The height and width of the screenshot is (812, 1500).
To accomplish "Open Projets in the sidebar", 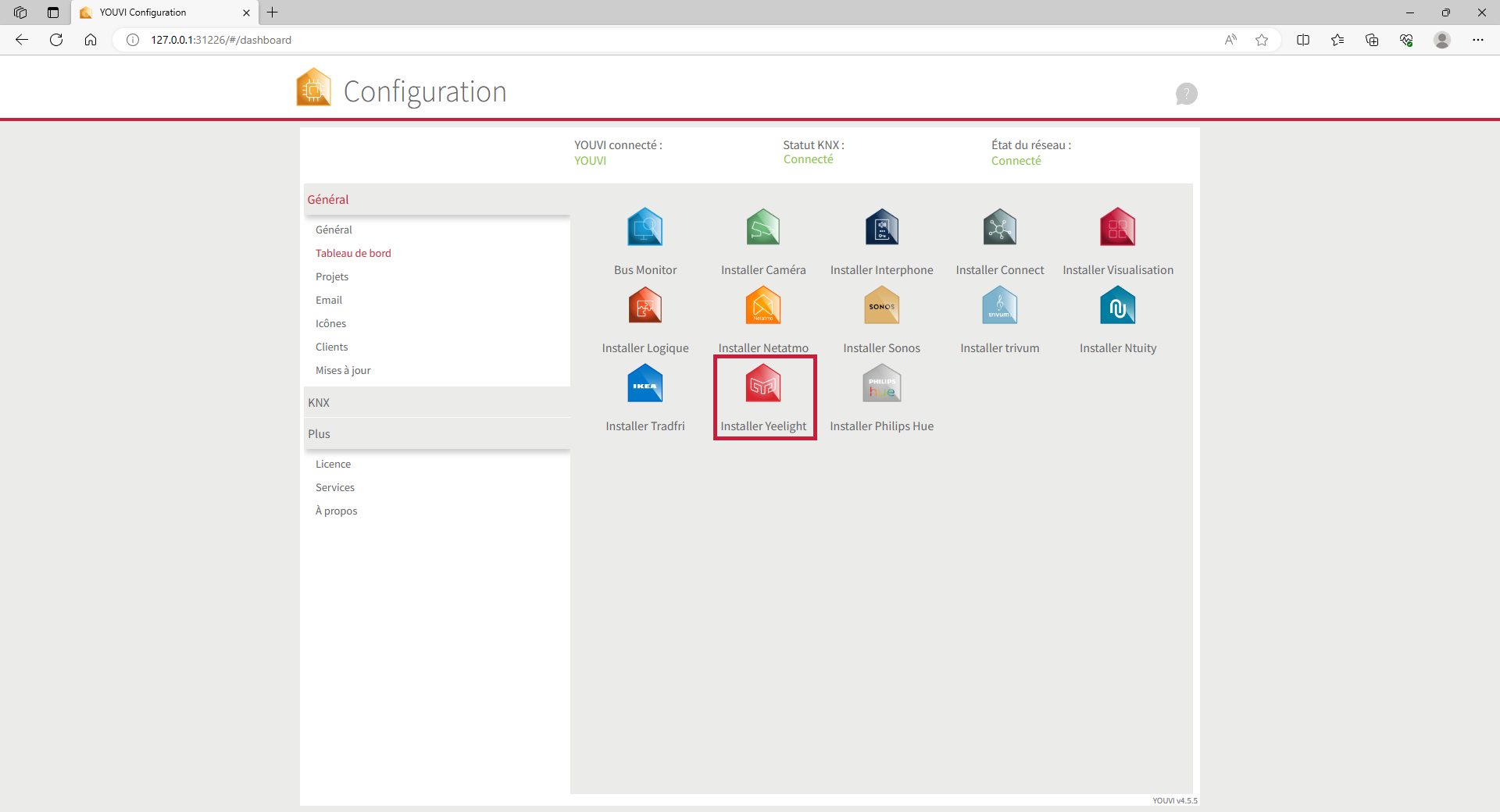I will click(332, 276).
